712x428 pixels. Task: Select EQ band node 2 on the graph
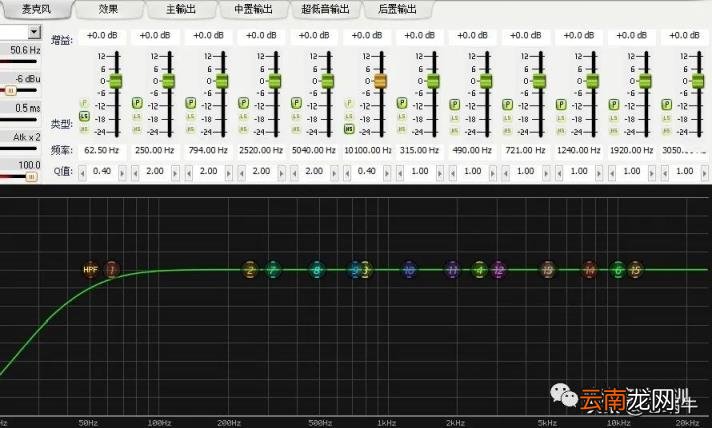[249, 270]
